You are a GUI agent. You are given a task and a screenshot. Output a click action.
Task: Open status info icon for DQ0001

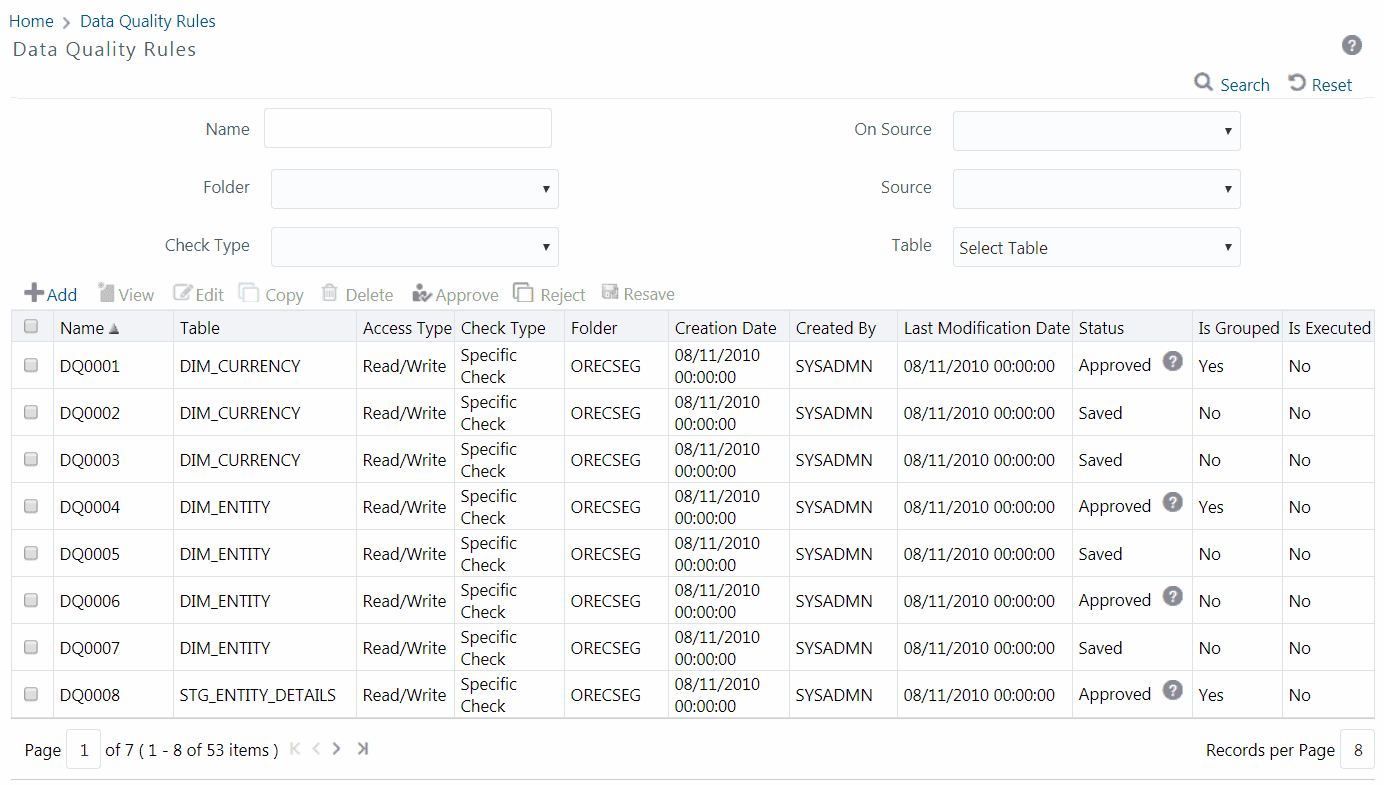(1173, 362)
